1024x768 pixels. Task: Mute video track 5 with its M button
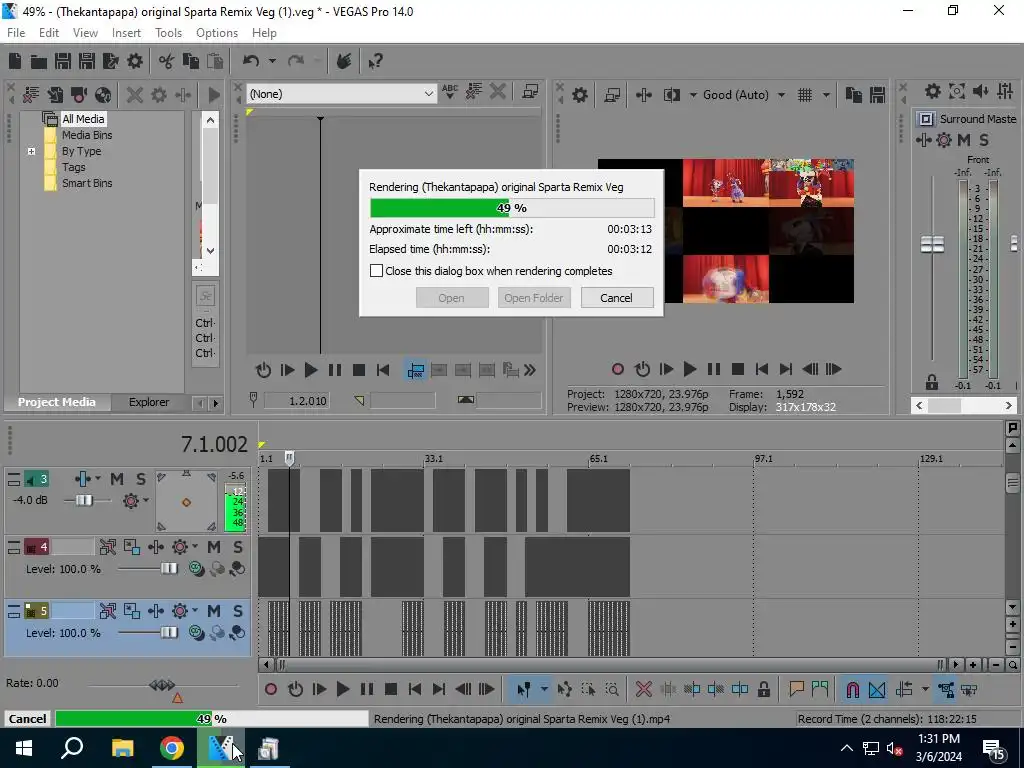tap(214, 611)
